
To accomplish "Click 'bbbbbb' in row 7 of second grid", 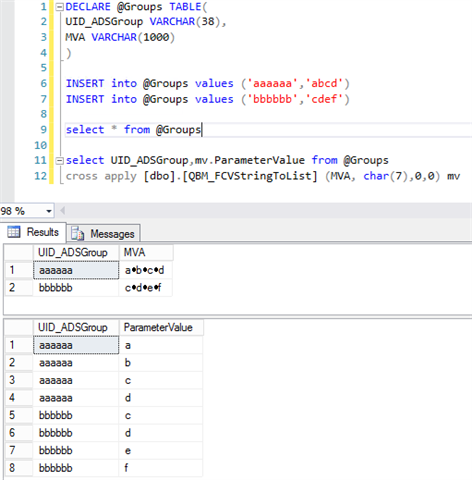I will pyautogui.click(x=76, y=451).
